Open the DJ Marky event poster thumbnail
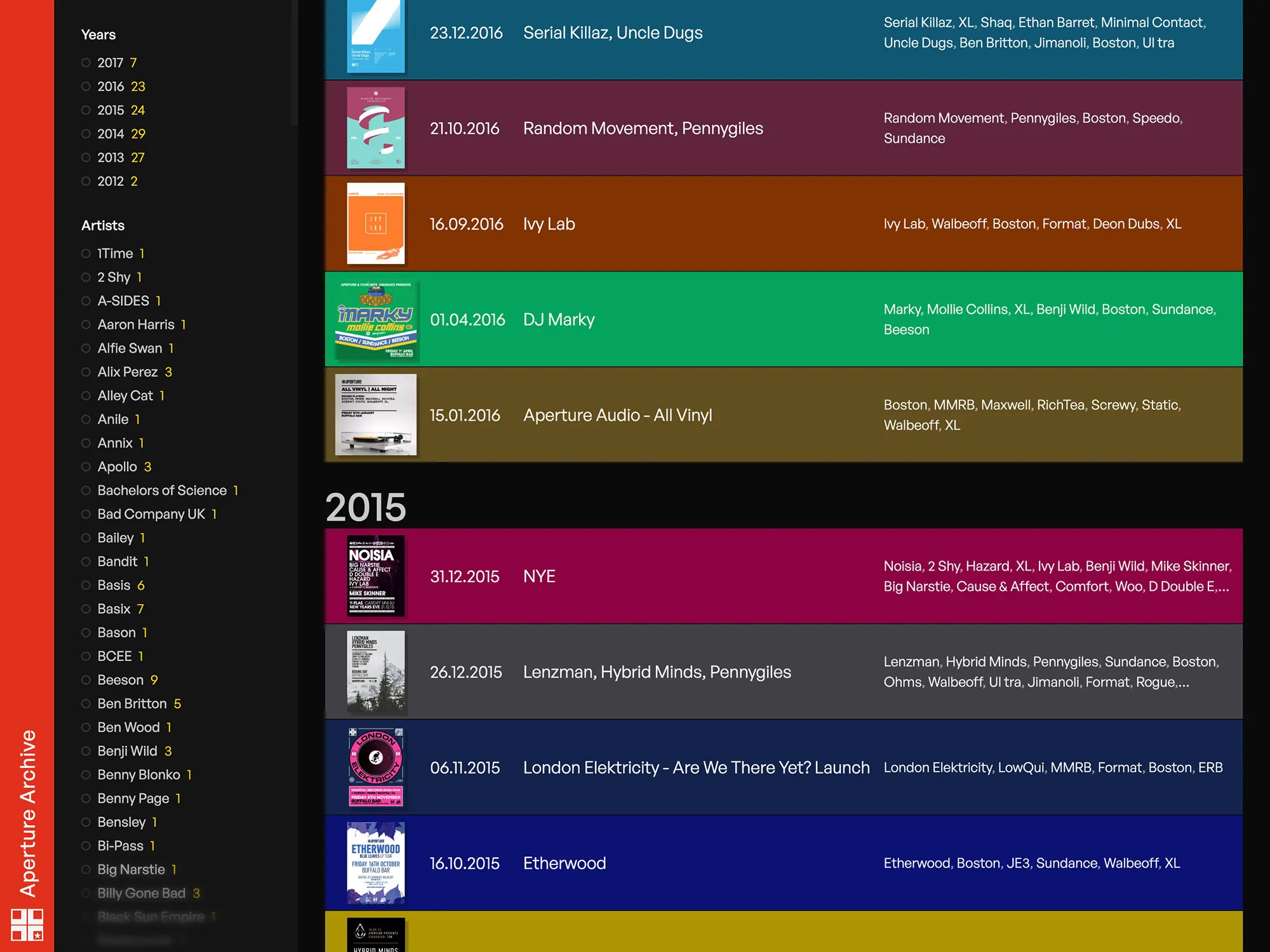 [x=376, y=319]
